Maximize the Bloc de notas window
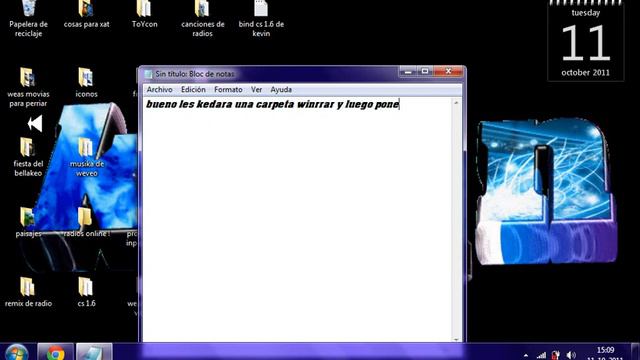 [425, 71]
